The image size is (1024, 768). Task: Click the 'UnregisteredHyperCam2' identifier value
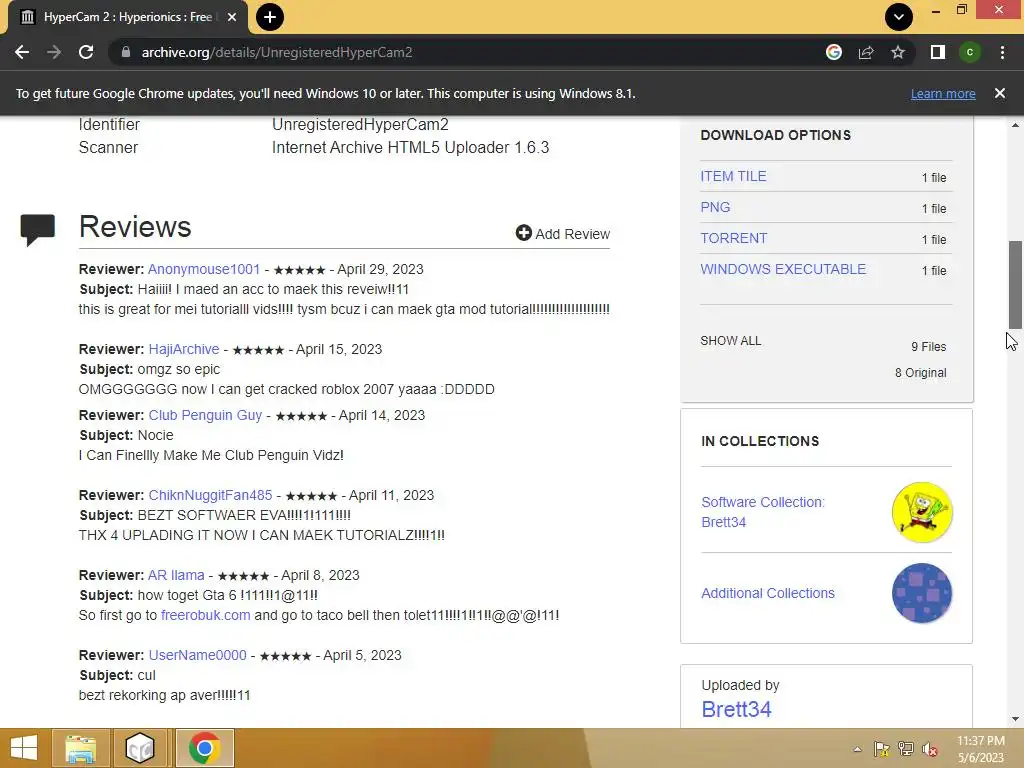point(360,124)
